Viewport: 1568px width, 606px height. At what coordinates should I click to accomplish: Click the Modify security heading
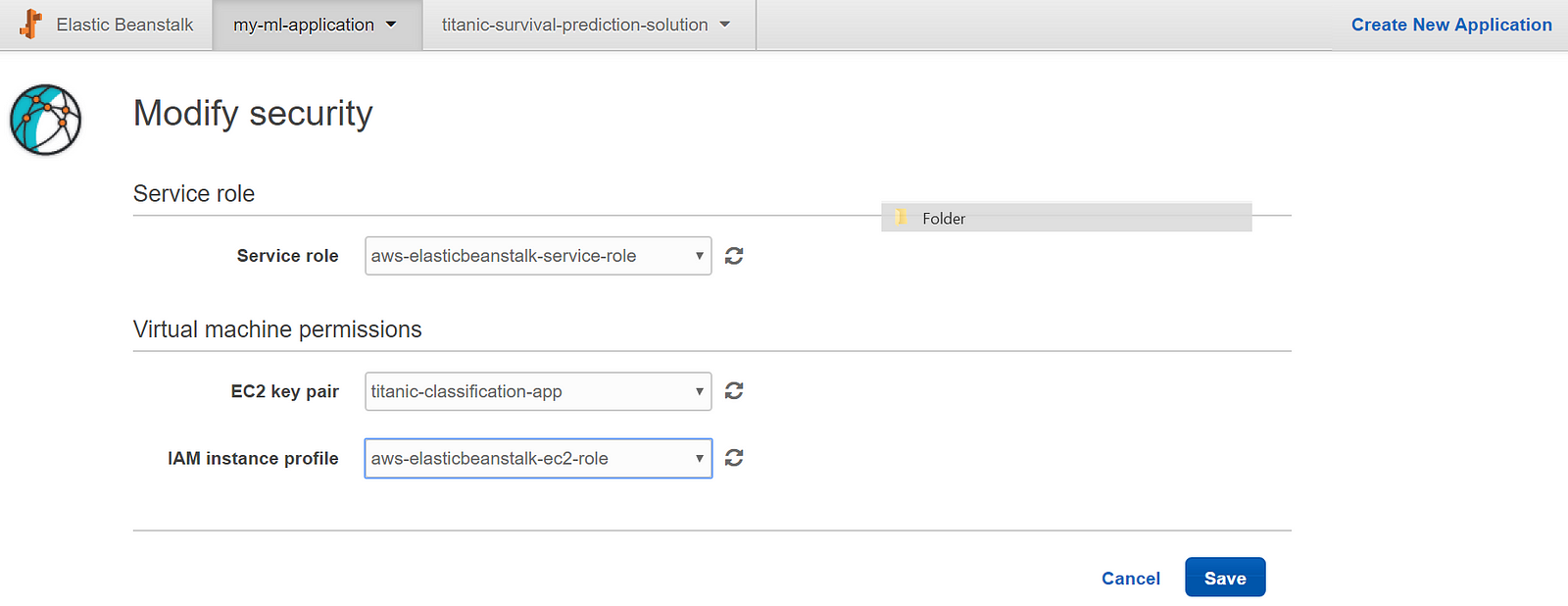tap(253, 114)
